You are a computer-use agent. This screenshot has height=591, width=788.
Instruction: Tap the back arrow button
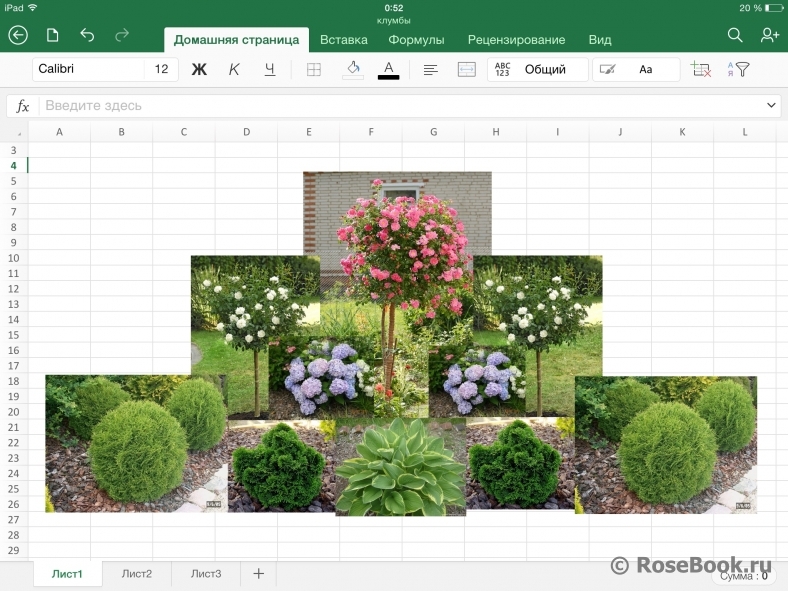18,35
